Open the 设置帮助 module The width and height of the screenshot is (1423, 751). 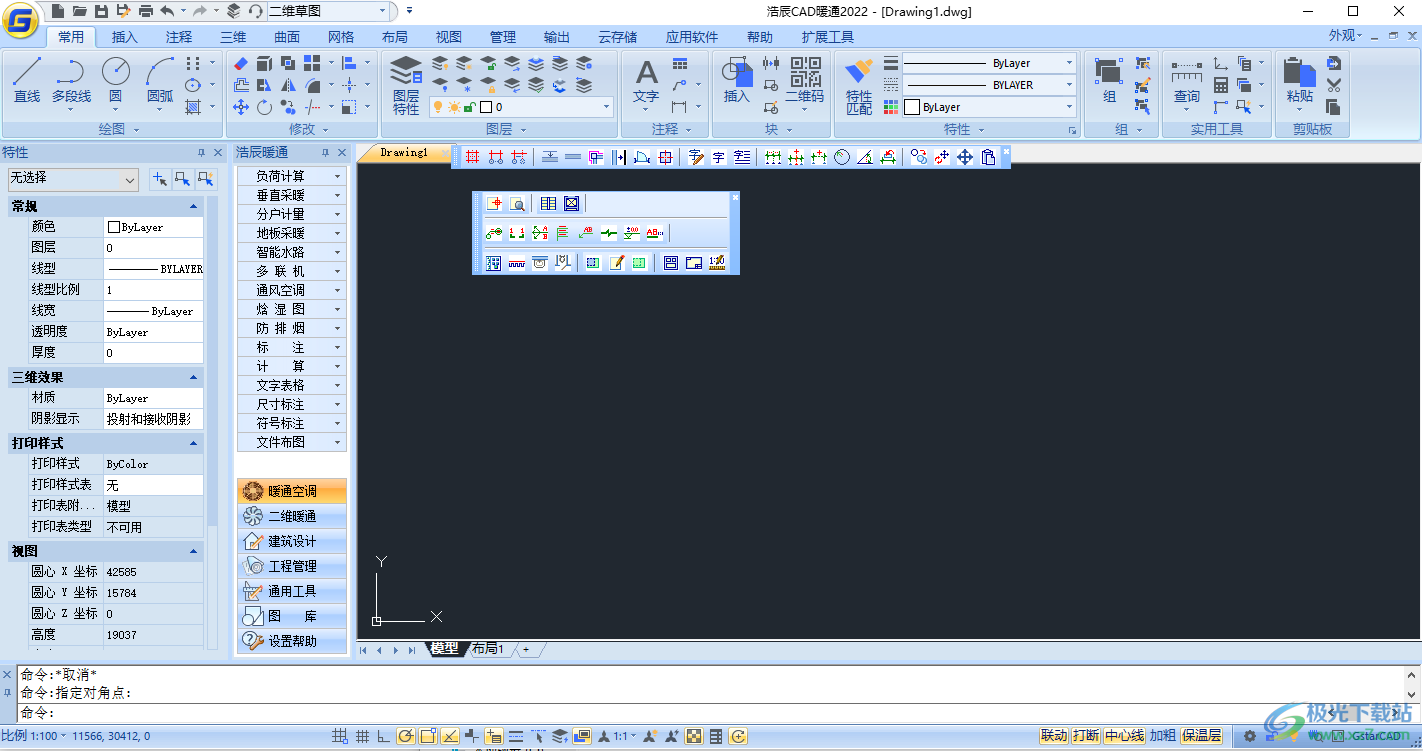coord(292,641)
